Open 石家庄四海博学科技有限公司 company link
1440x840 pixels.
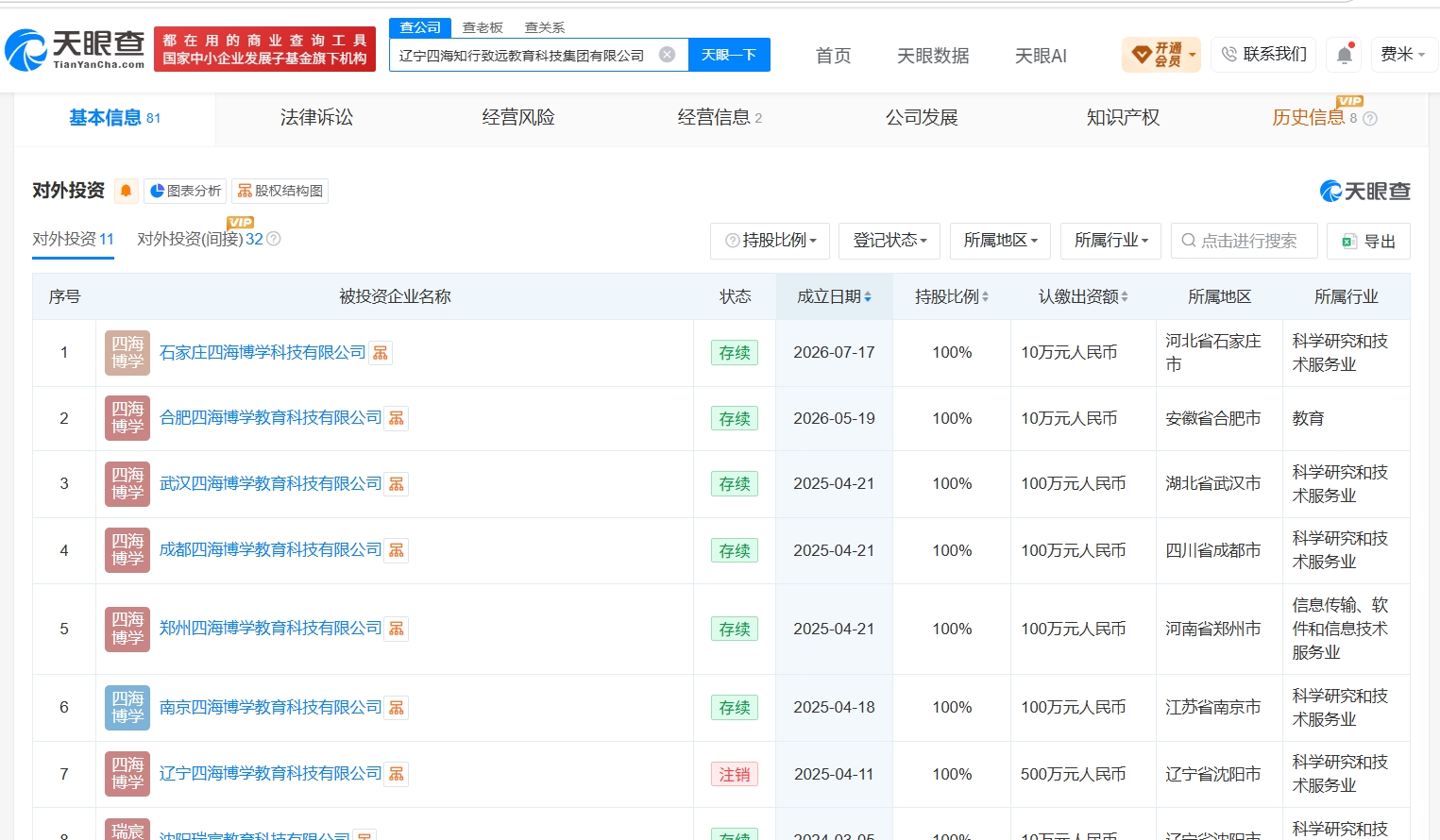[263, 353]
